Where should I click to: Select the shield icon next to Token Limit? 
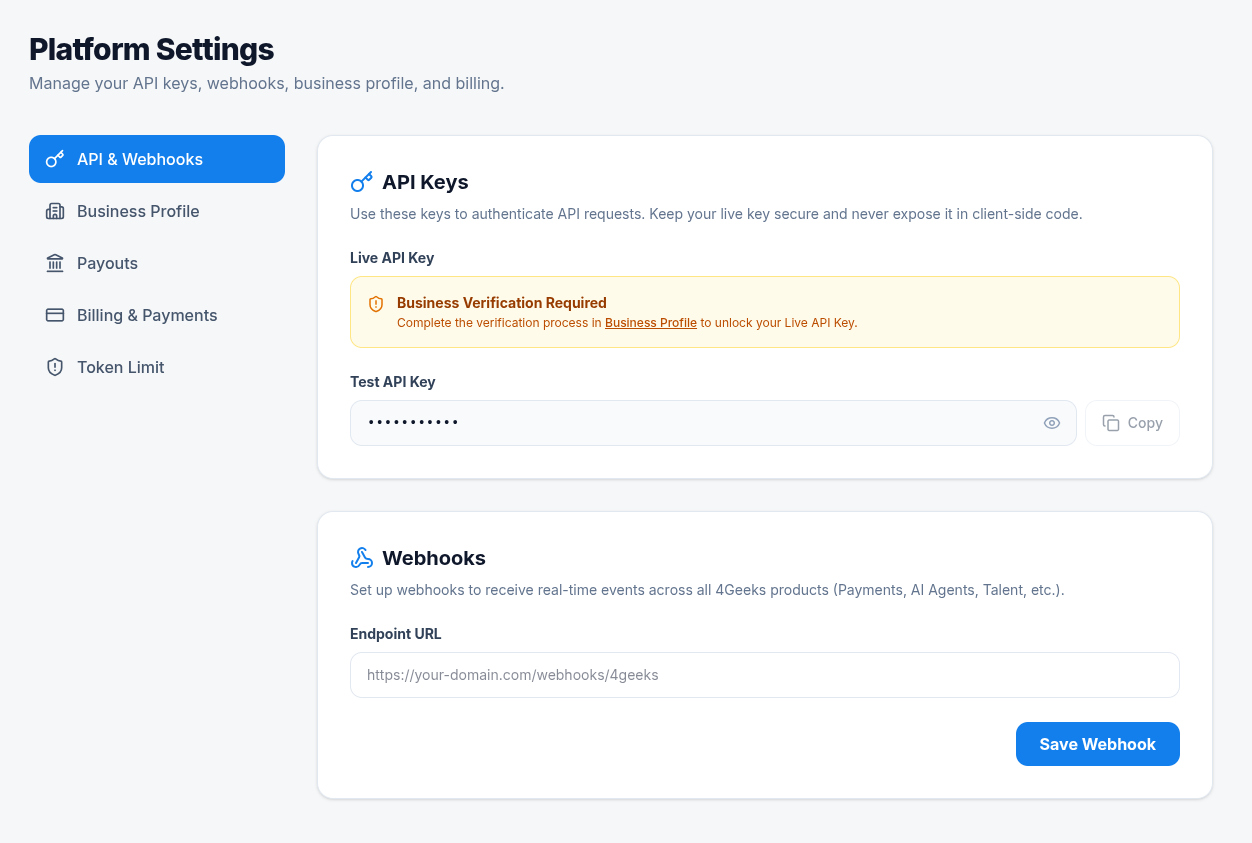55,367
